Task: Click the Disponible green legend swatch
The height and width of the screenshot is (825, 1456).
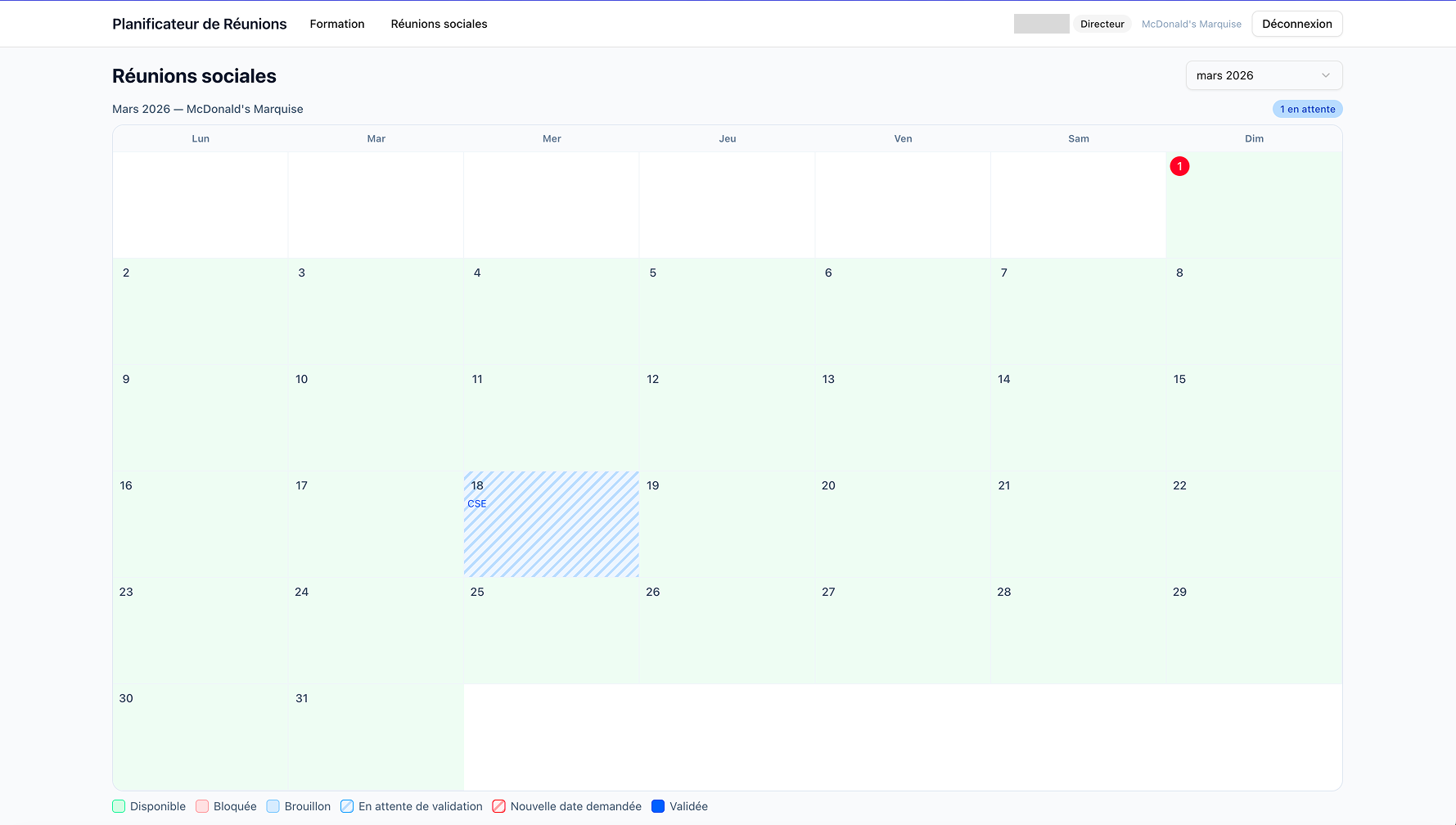Action: [119, 806]
